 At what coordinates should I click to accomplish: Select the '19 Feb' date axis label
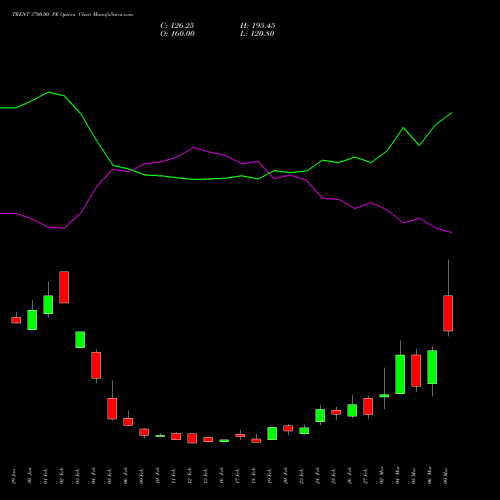pyautogui.click(x=270, y=476)
